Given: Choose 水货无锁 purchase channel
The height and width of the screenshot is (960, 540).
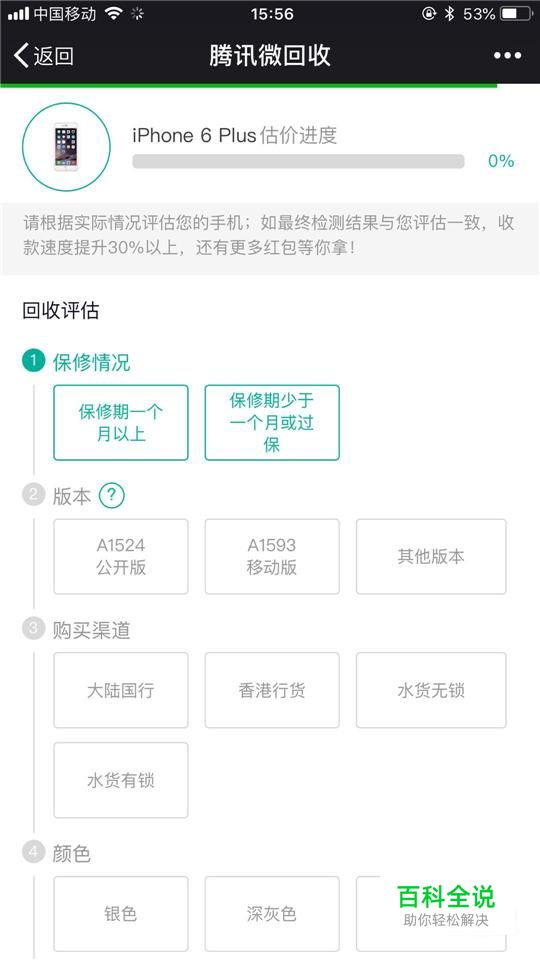Looking at the screenshot, I should click(431, 690).
